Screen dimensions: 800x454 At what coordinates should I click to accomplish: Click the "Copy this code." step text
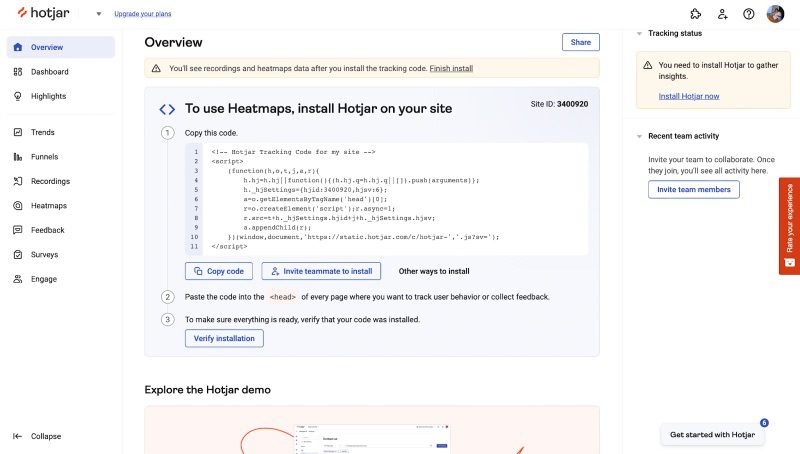(x=211, y=133)
